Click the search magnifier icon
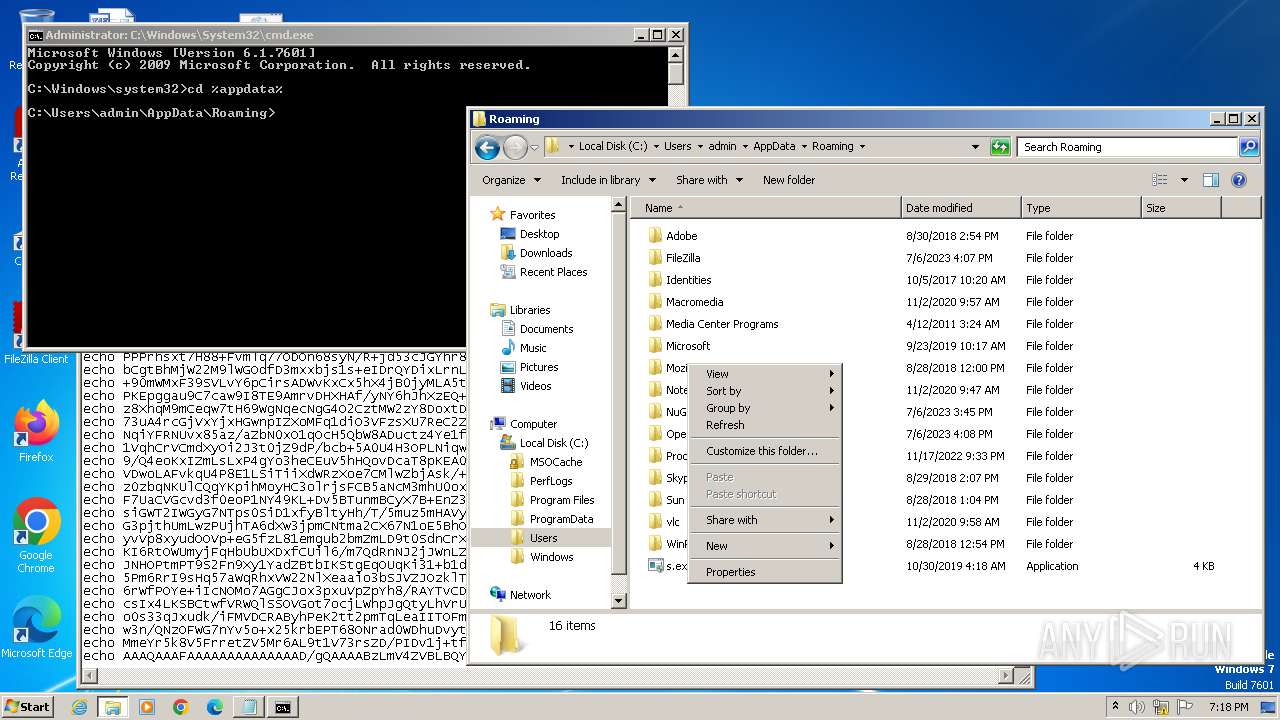Screen dimensions: 1280x720 click(x=1249, y=147)
